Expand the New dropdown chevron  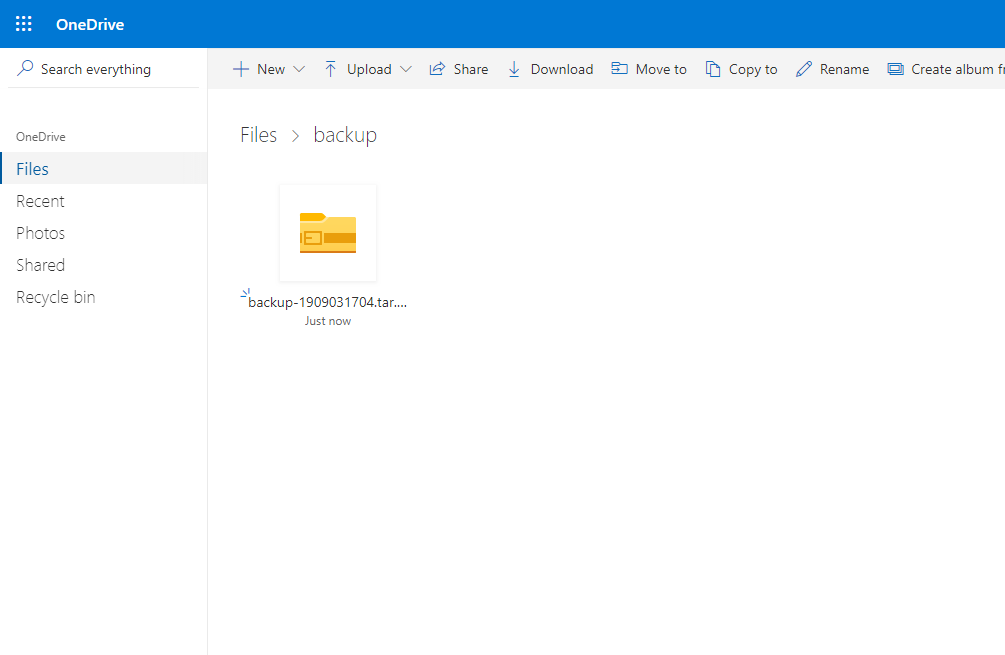pos(298,69)
